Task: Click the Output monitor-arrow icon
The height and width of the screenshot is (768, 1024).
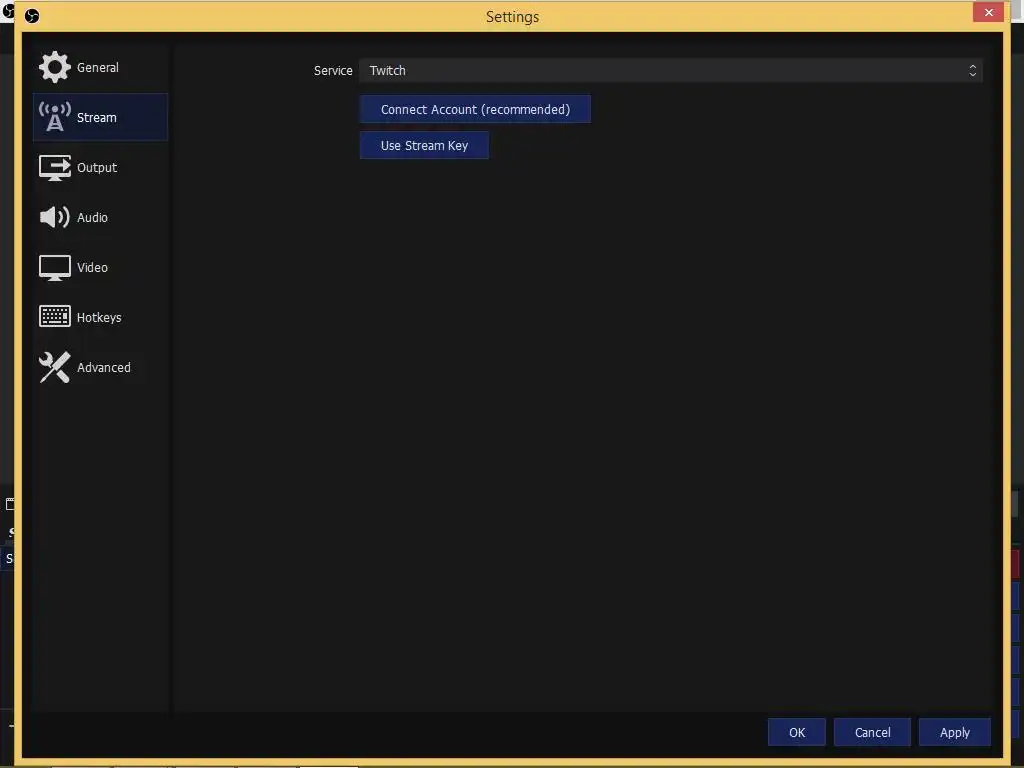Action: pyautogui.click(x=54, y=168)
